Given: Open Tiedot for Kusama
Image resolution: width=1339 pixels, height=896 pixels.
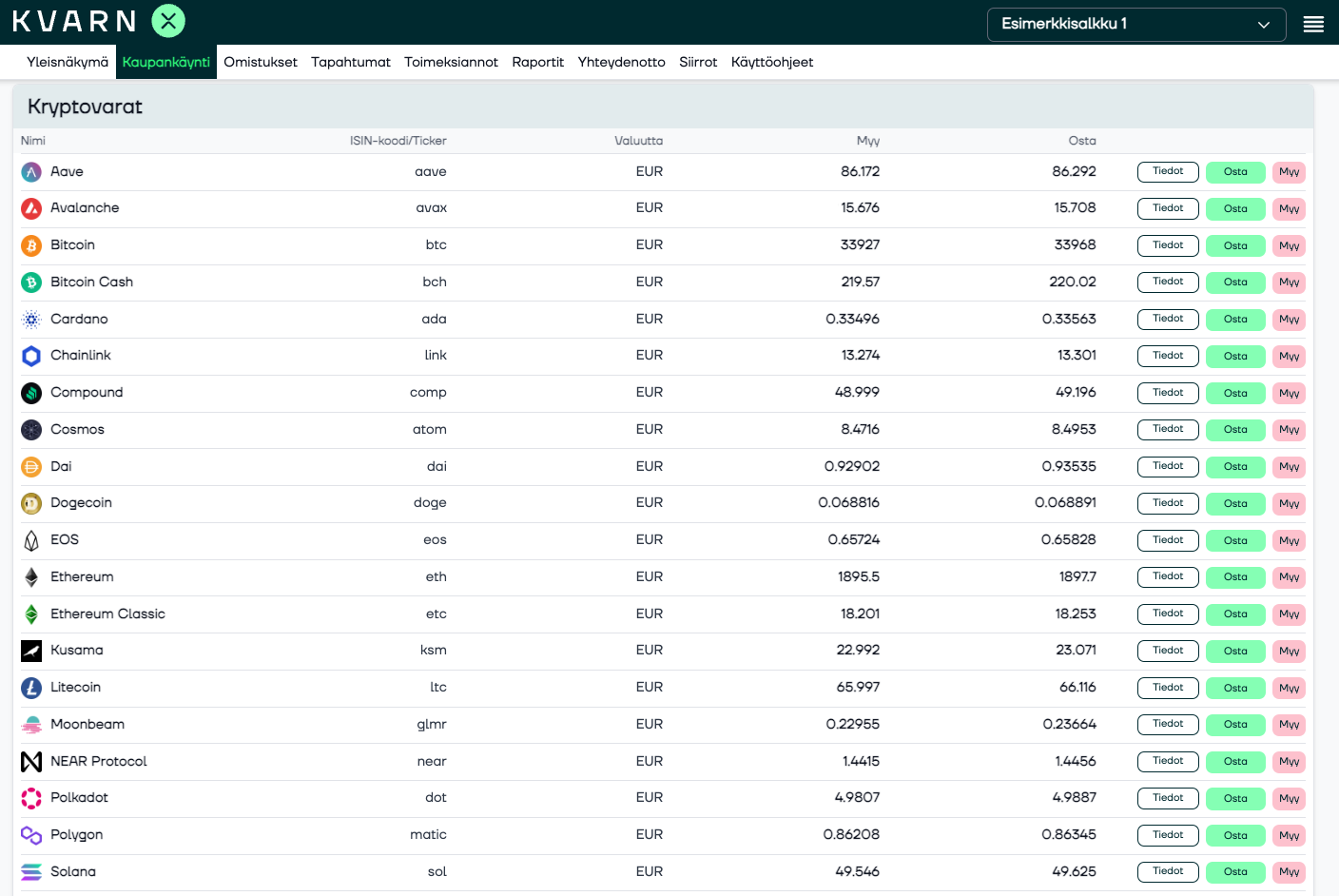Looking at the screenshot, I should coord(1168,651).
